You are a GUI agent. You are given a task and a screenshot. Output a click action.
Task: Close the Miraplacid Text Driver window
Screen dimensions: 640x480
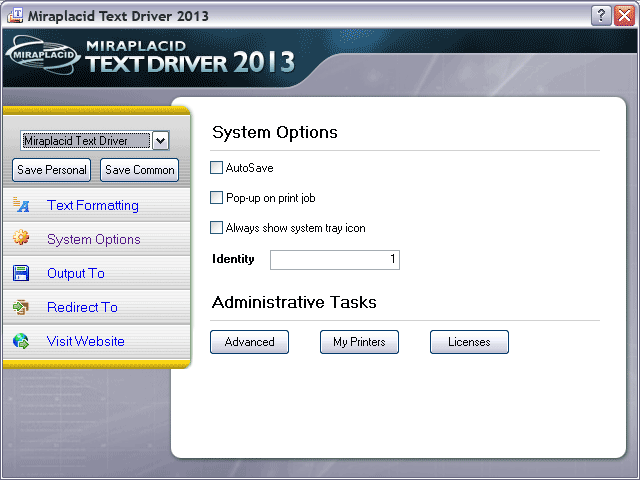click(x=624, y=16)
